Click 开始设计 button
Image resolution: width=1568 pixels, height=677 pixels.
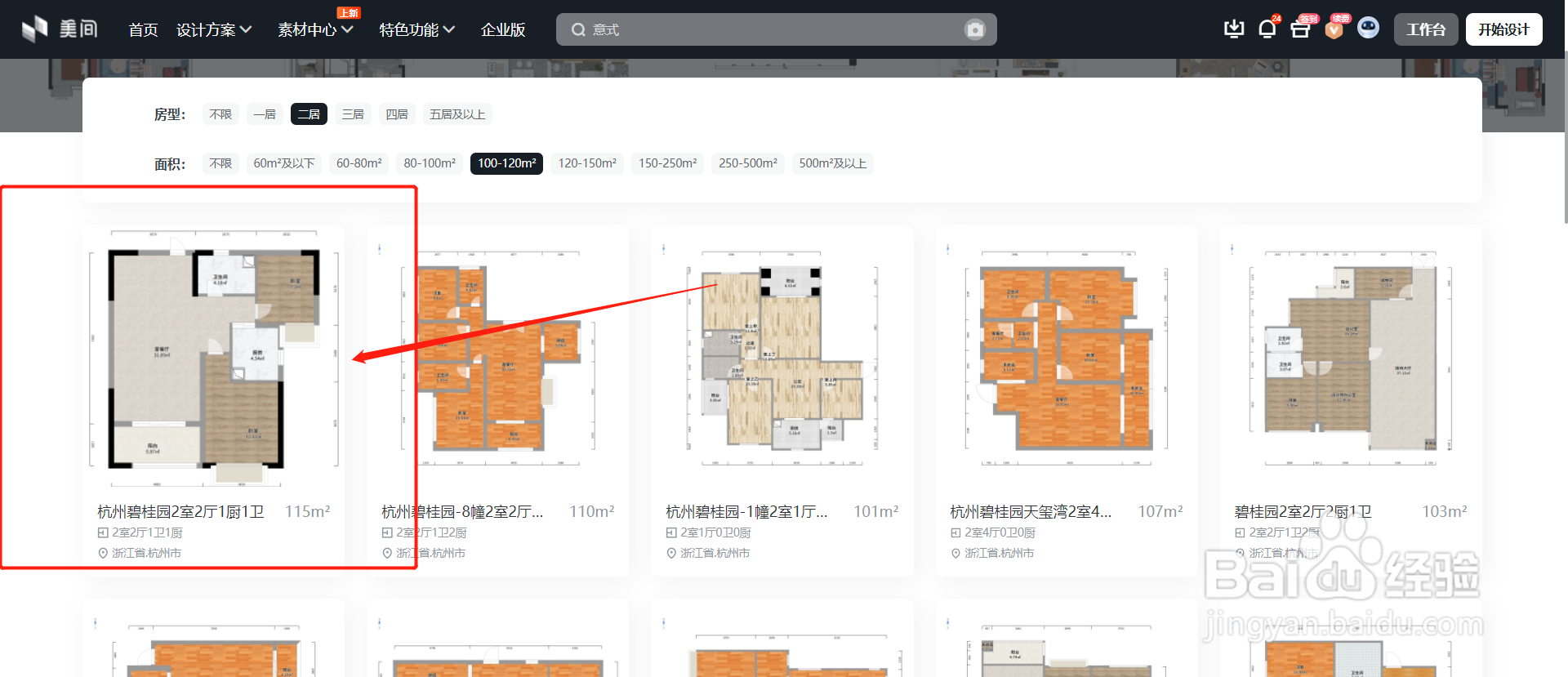(1503, 29)
